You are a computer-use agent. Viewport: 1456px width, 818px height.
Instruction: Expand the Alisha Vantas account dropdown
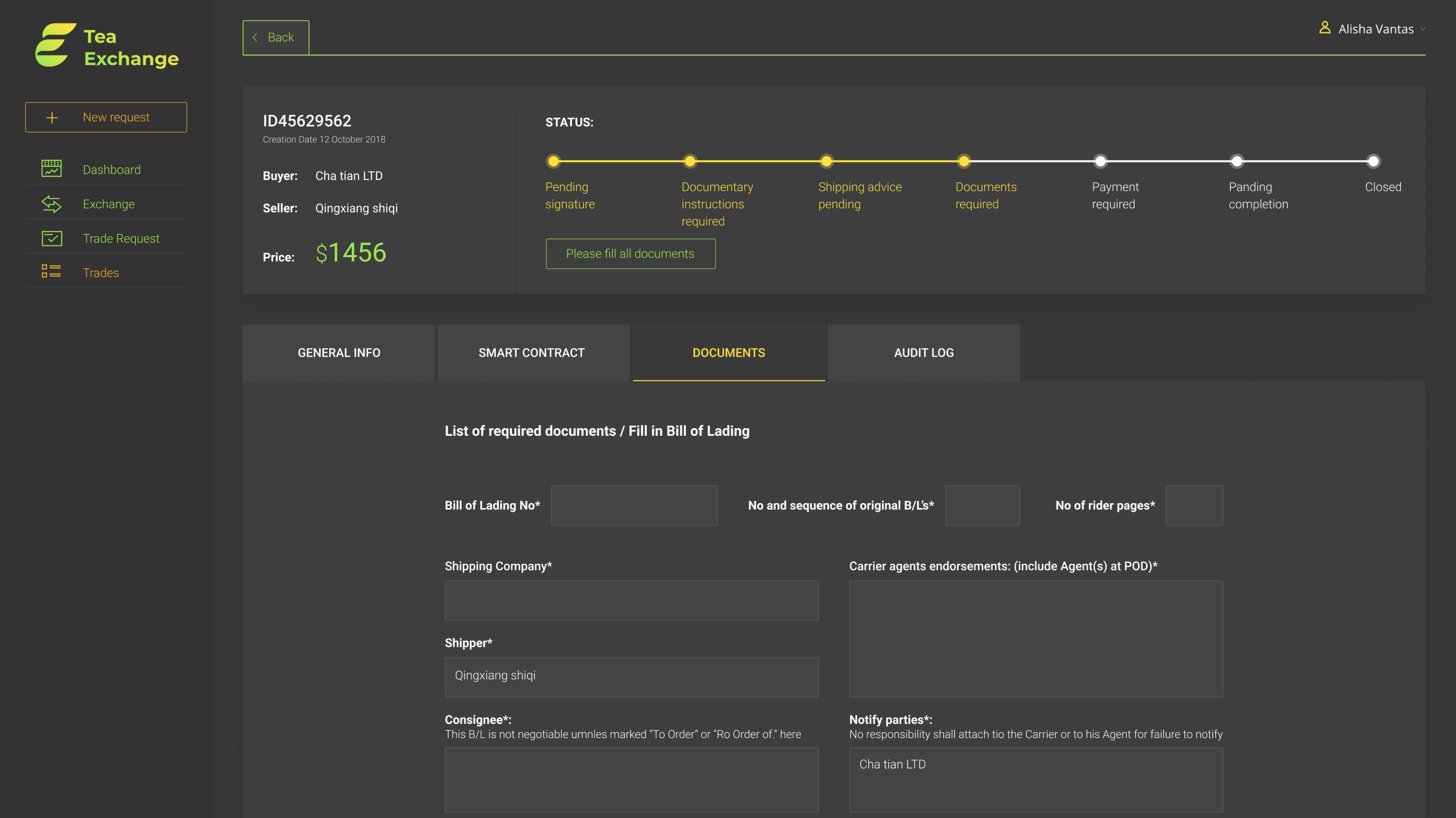tap(1422, 30)
